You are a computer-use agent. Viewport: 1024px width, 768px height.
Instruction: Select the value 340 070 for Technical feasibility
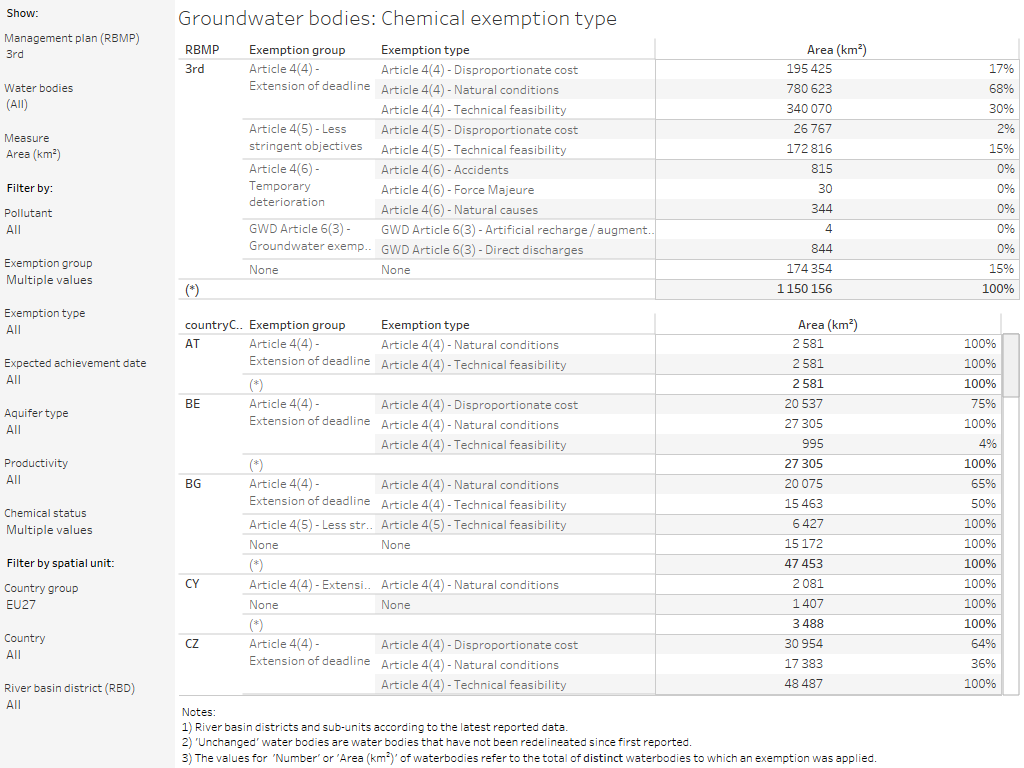coord(809,109)
